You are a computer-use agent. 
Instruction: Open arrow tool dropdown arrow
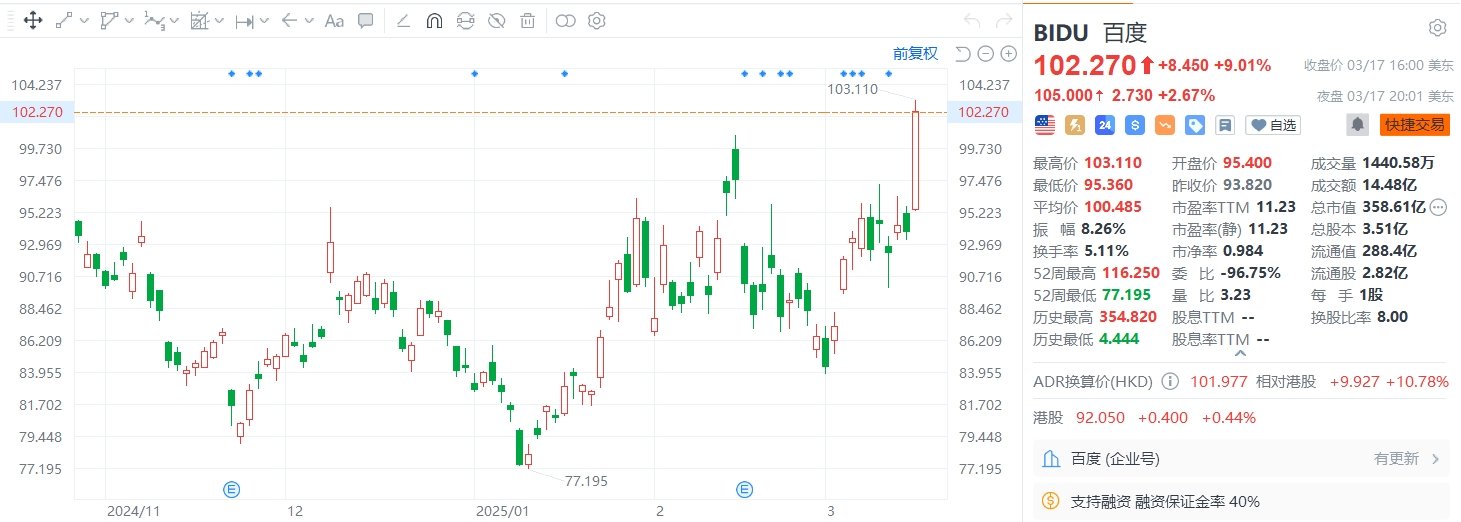click(308, 21)
